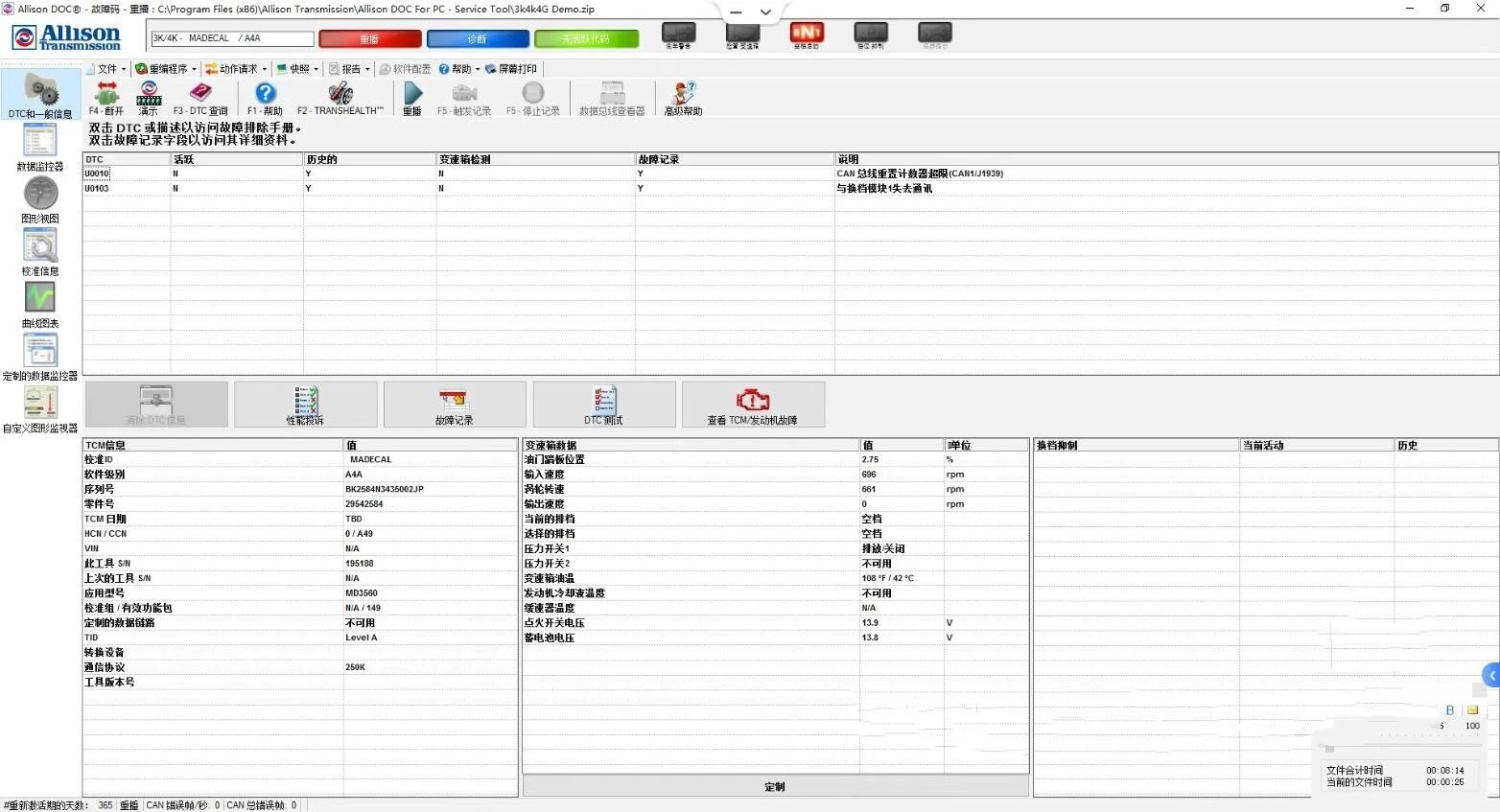1500x812 pixels.
Task: Open the DTC和一般信息 sidebar view
Action: 40,95
